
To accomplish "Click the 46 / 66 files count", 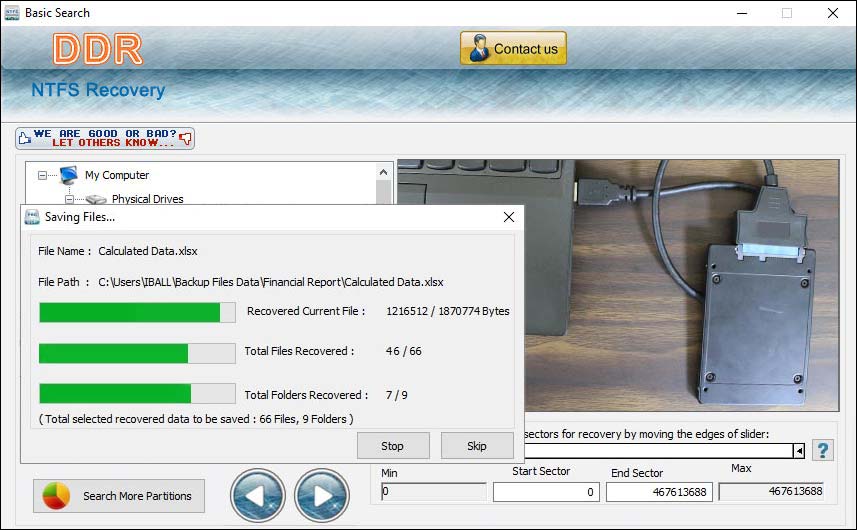I will [x=403, y=351].
